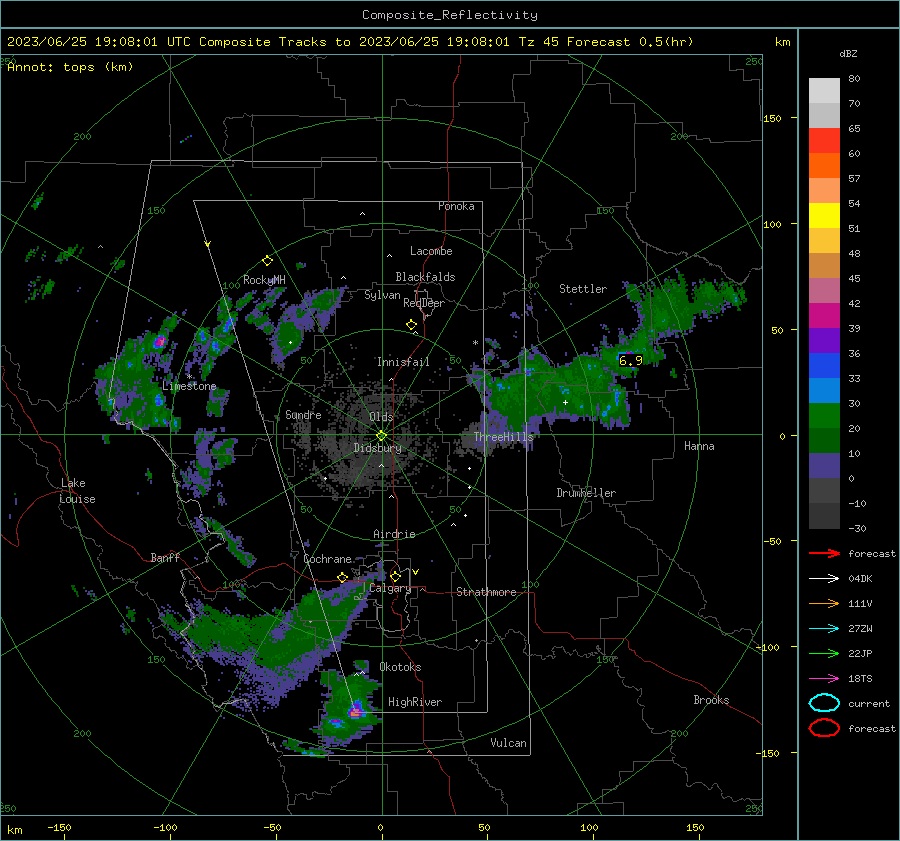Click the yellow diamond marker below Cochrane

click(x=343, y=577)
